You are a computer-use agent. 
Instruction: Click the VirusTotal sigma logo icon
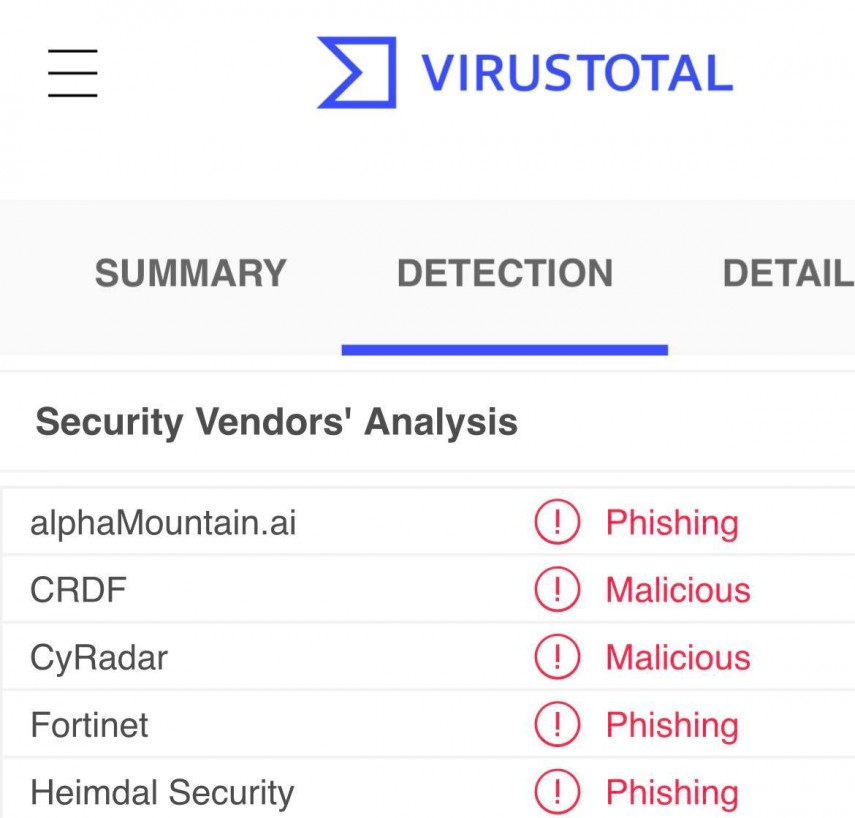pos(357,73)
